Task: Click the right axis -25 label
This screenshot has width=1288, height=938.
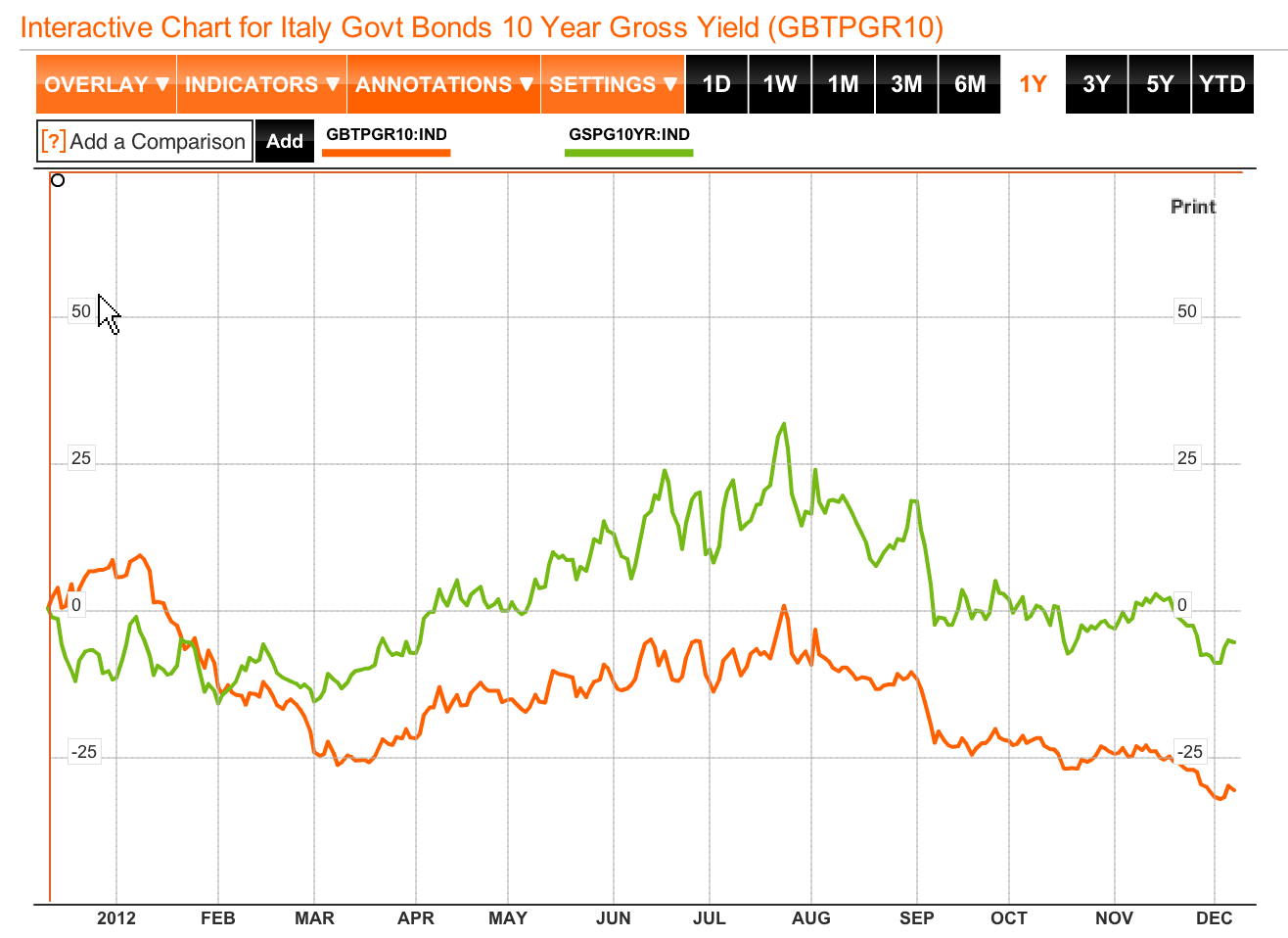Action: pyautogui.click(x=1190, y=752)
